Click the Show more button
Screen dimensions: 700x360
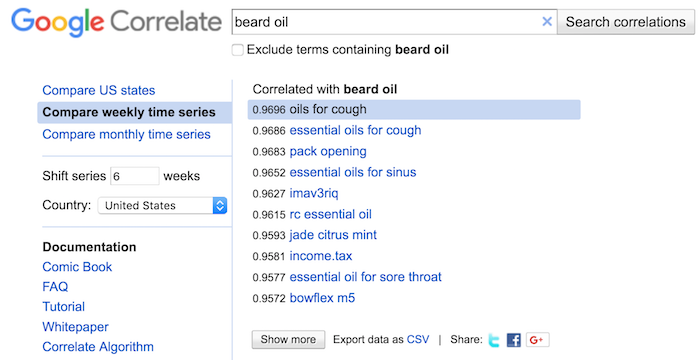[x=288, y=339]
